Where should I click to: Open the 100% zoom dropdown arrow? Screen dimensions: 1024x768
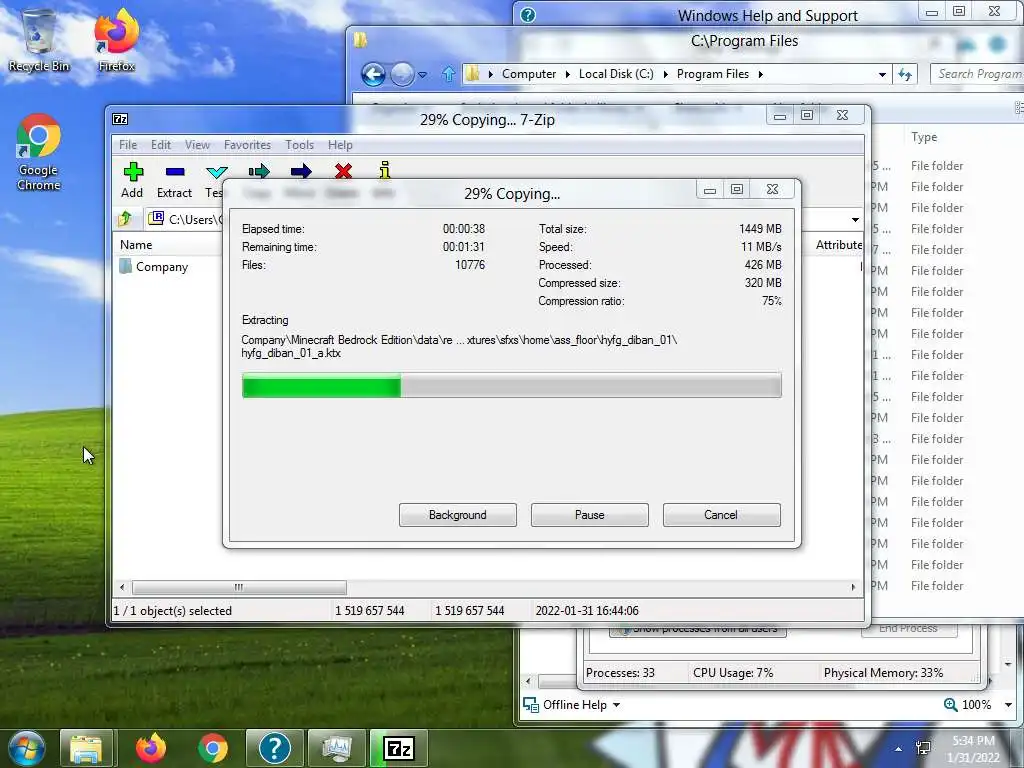[x=1008, y=705]
